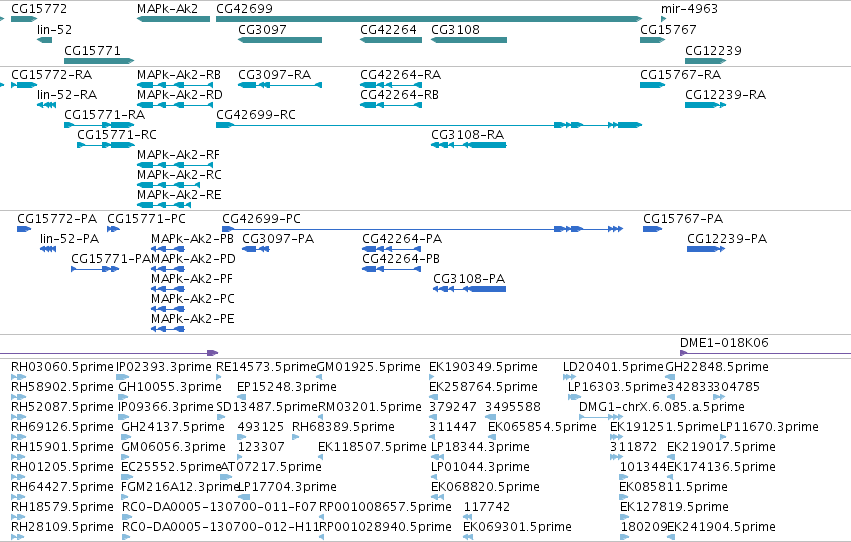
Task: Select the CG3108 gene label
Action: click(455, 29)
